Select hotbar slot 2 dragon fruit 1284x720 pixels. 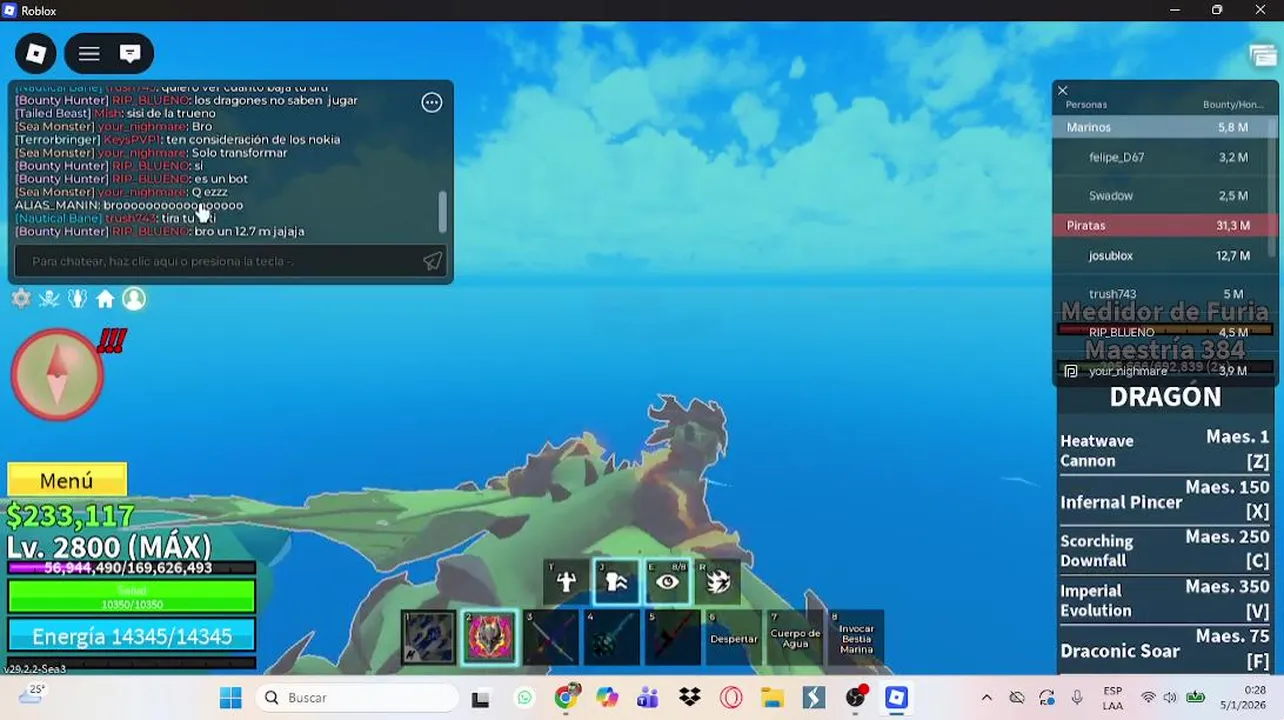pyautogui.click(x=490, y=637)
